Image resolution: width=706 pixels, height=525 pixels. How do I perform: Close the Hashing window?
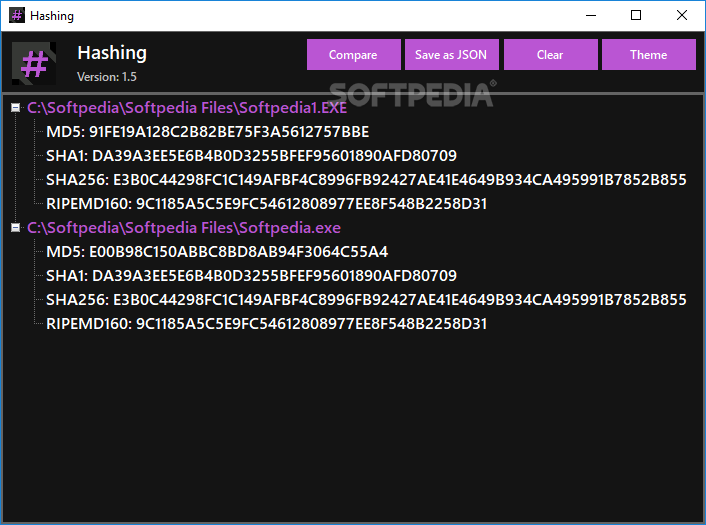point(682,15)
